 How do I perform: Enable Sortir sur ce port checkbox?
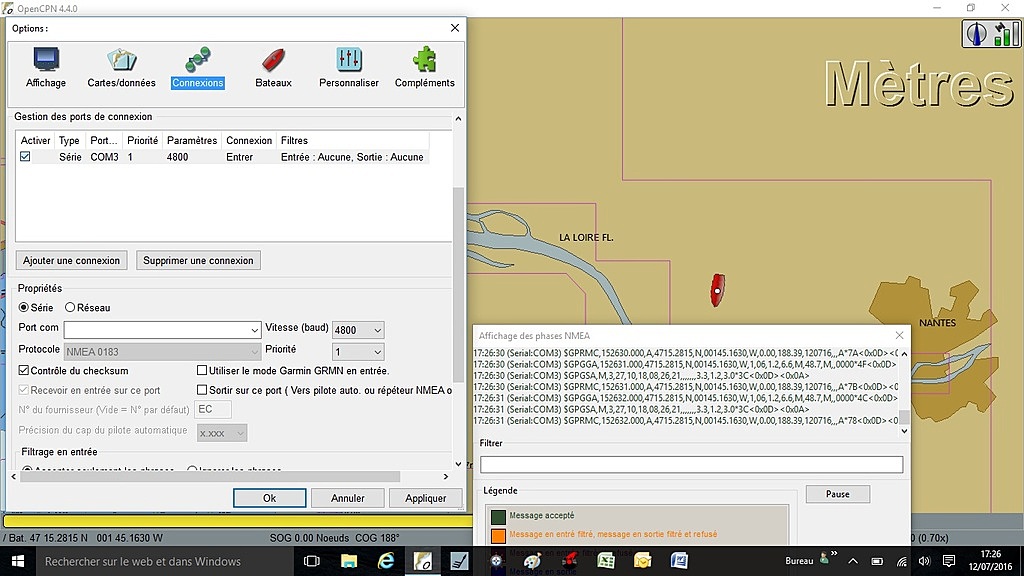pyautogui.click(x=202, y=390)
